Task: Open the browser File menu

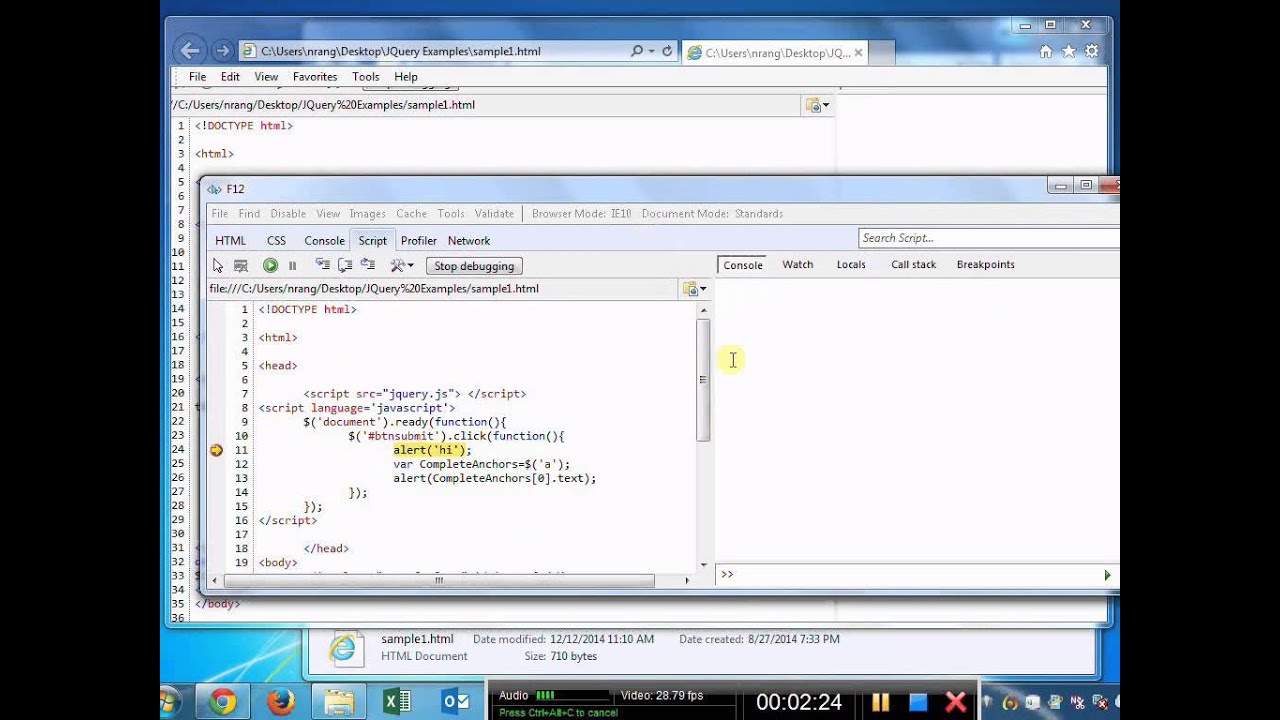Action: point(198,77)
